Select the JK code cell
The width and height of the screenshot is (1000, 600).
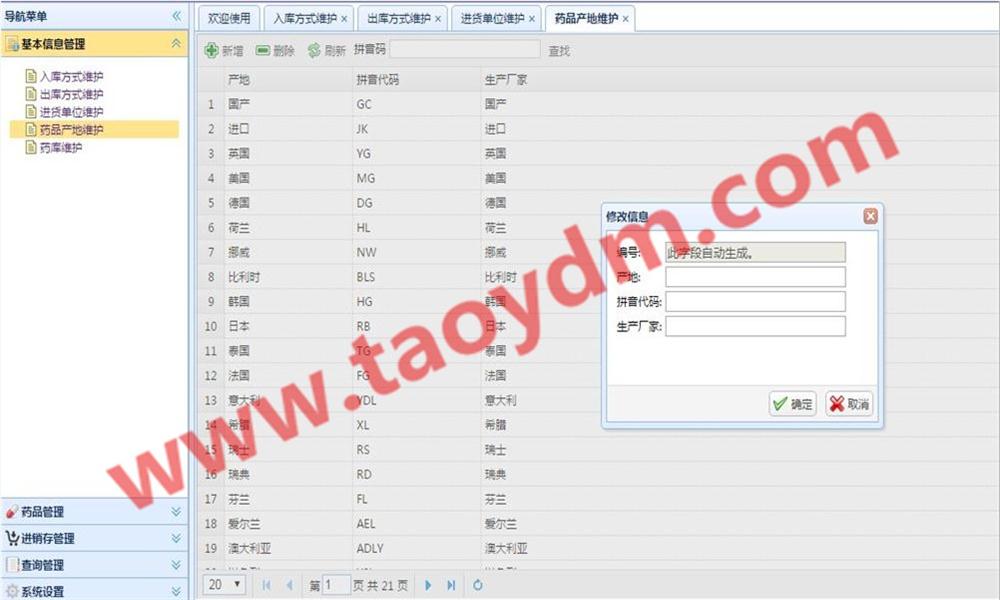click(x=416, y=129)
